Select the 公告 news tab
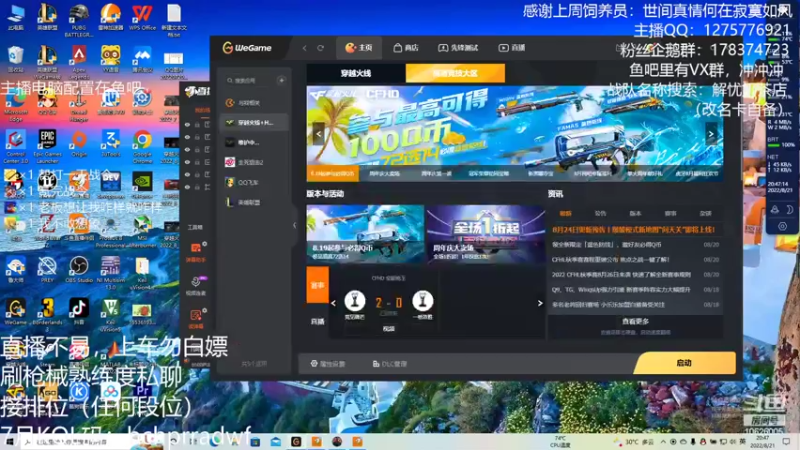 pos(601,213)
